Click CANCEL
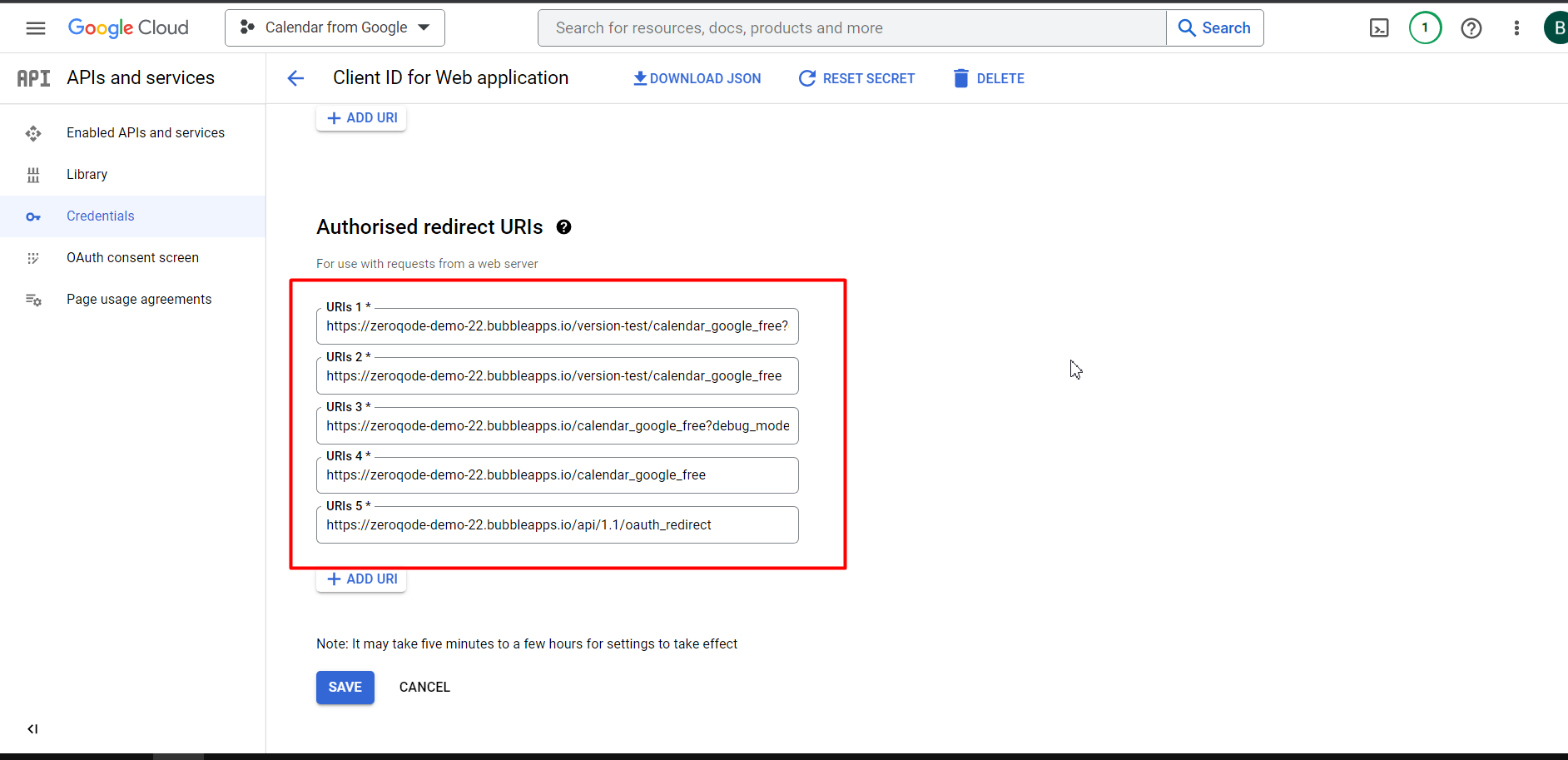 click(424, 688)
